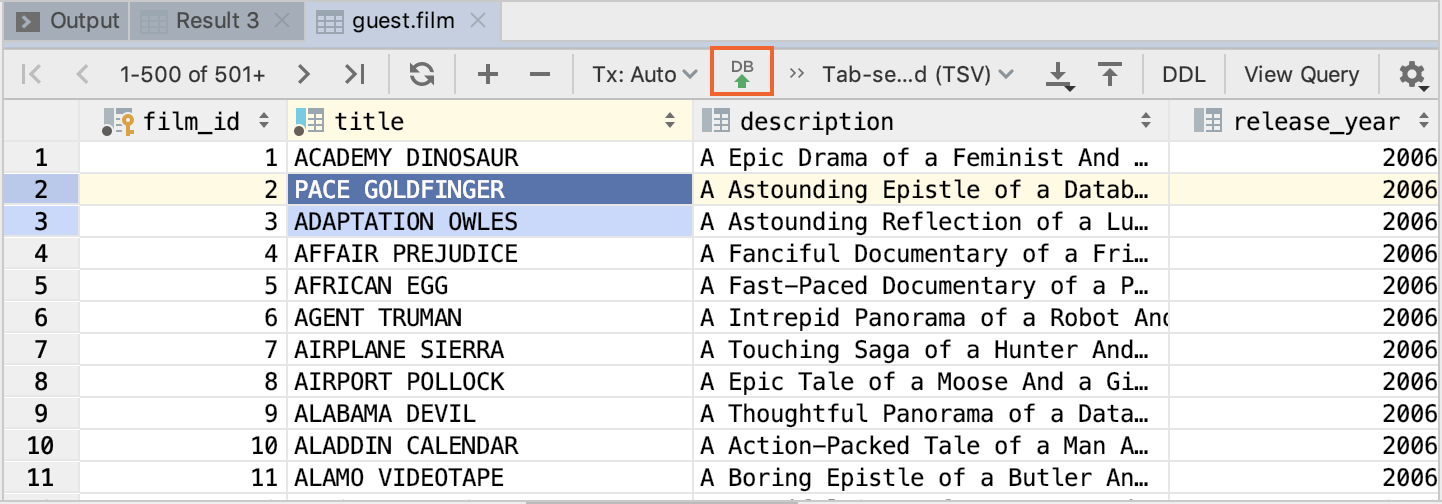Close the Result 3 tab
This screenshot has width=1442, height=504.
tap(282, 21)
